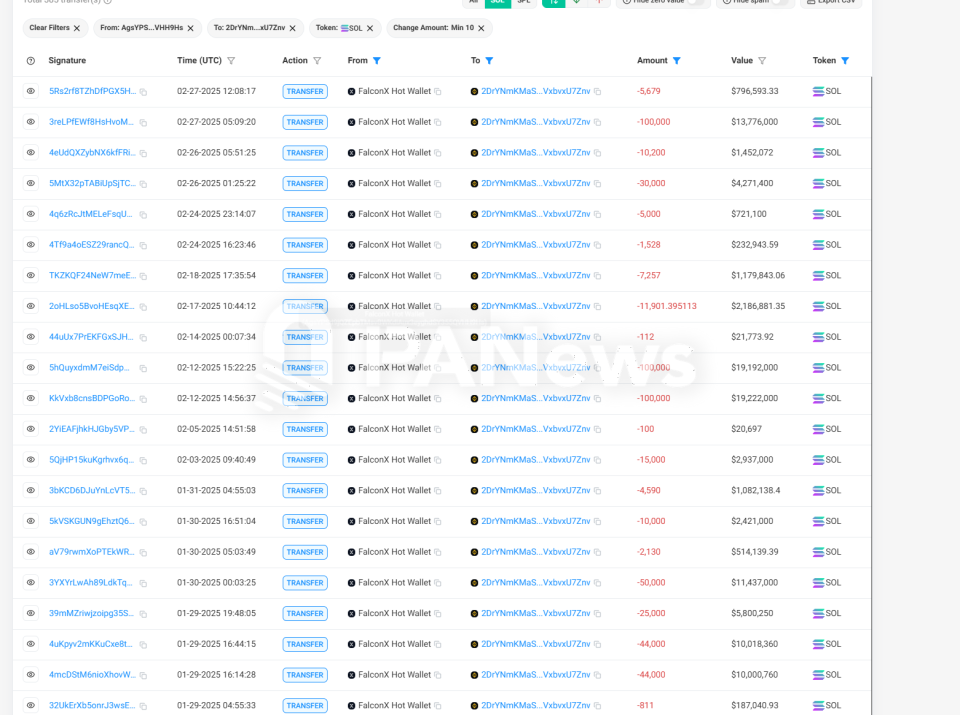This screenshot has height=715, width=960.
Task: Select the timestamp 01-30-2025 05:03:49
Action: (x=216, y=552)
